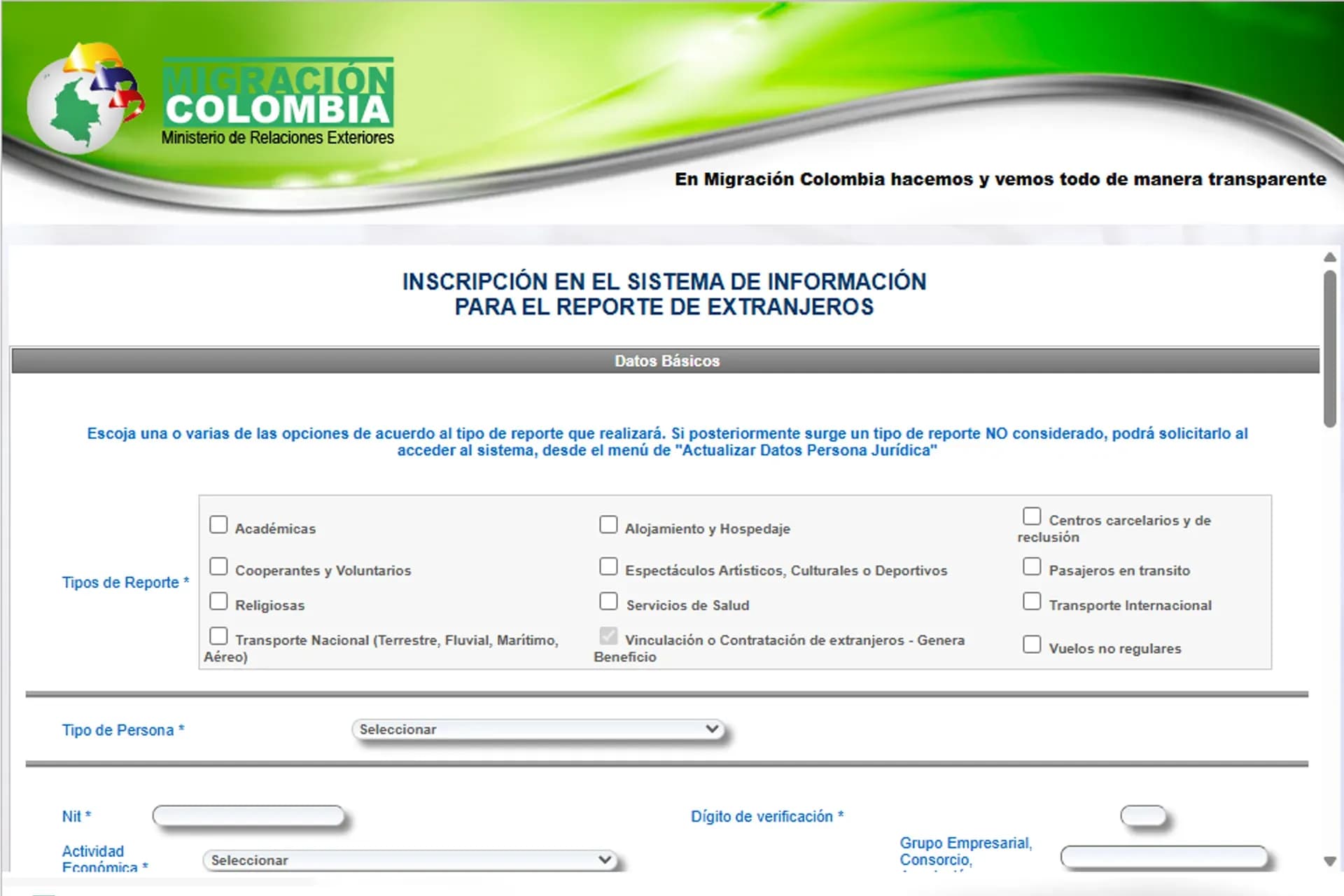Click the MIGRACIÓN COLOMBIA banner title
Viewport: 1344px width, 896px height.
coord(278,94)
